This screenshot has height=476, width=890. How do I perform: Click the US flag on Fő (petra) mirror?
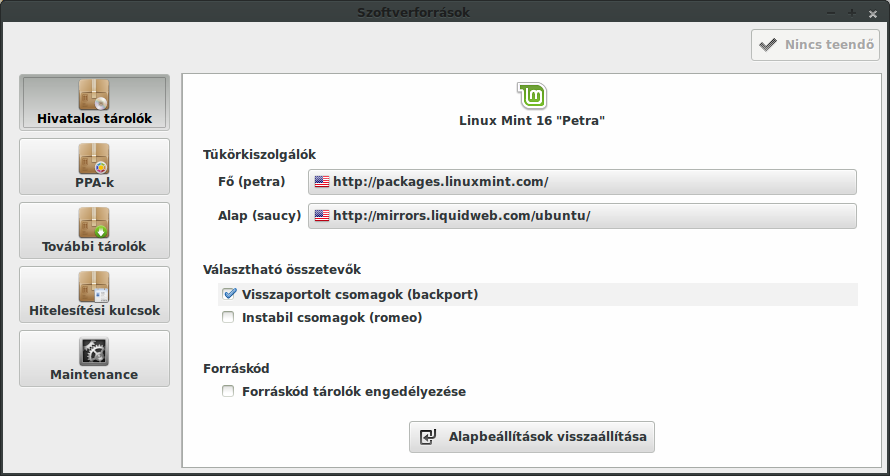point(322,182)
